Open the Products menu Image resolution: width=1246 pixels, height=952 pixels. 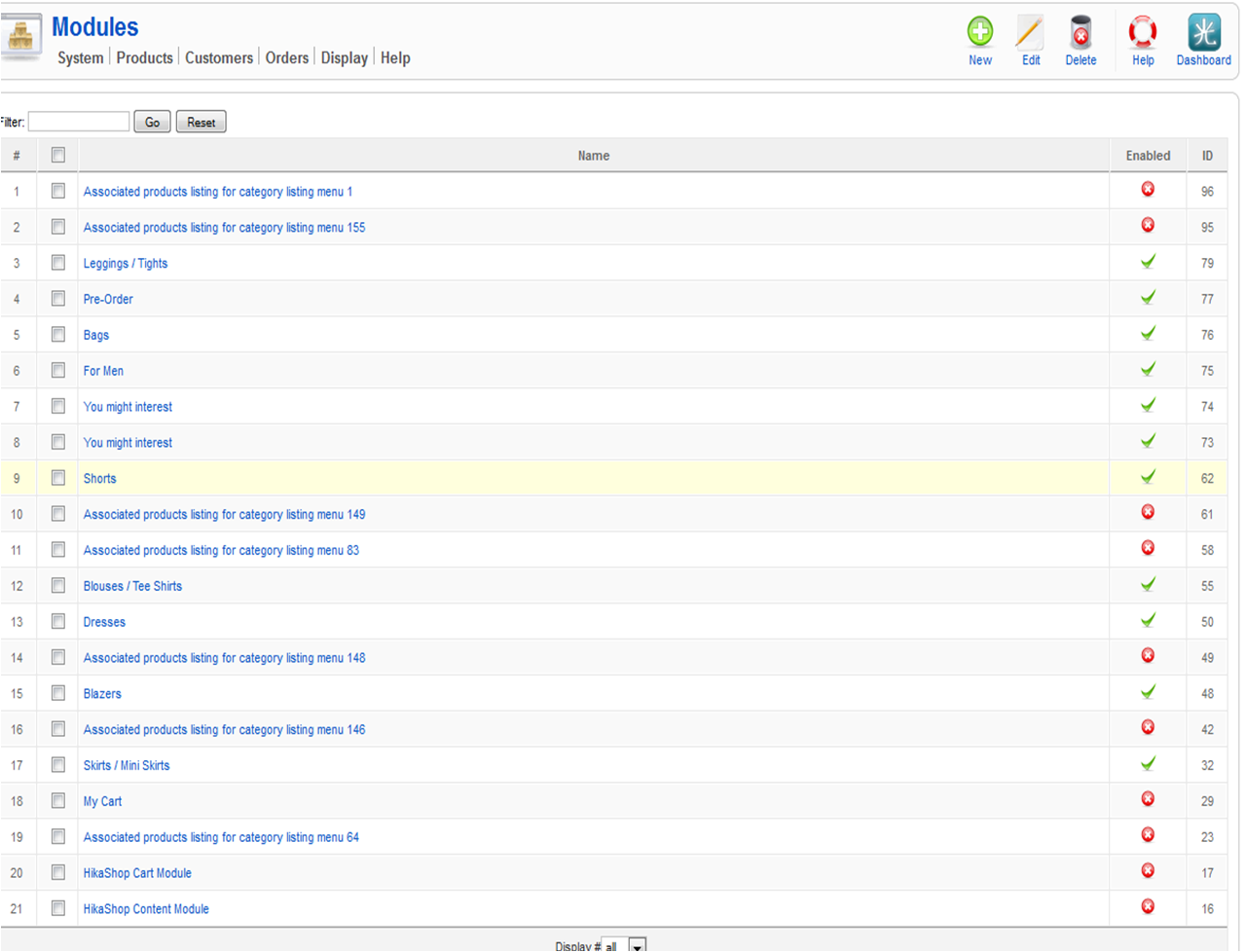[144, 57]
